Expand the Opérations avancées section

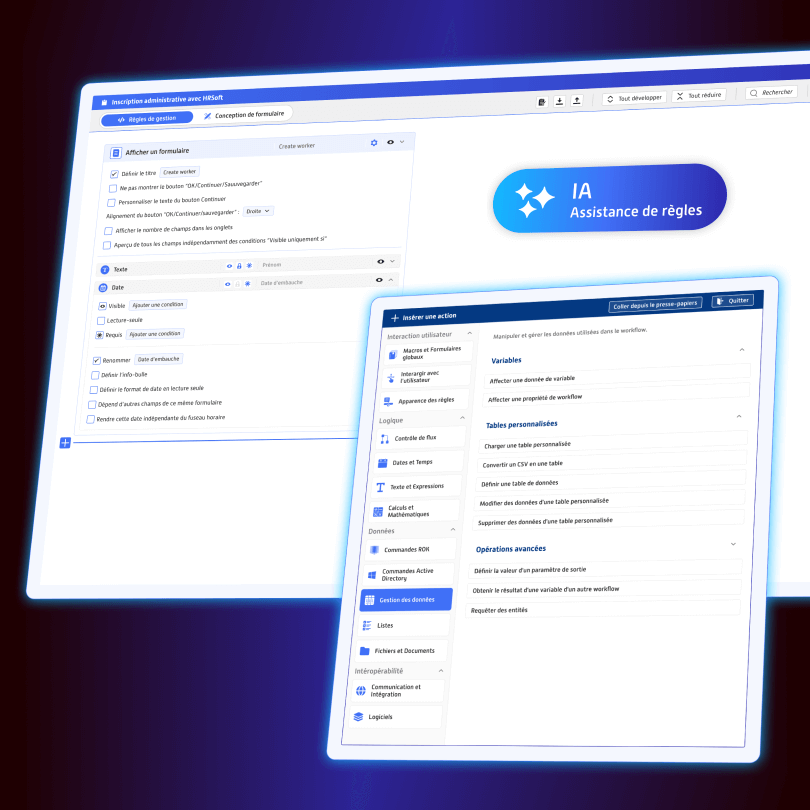click(733, 544)
